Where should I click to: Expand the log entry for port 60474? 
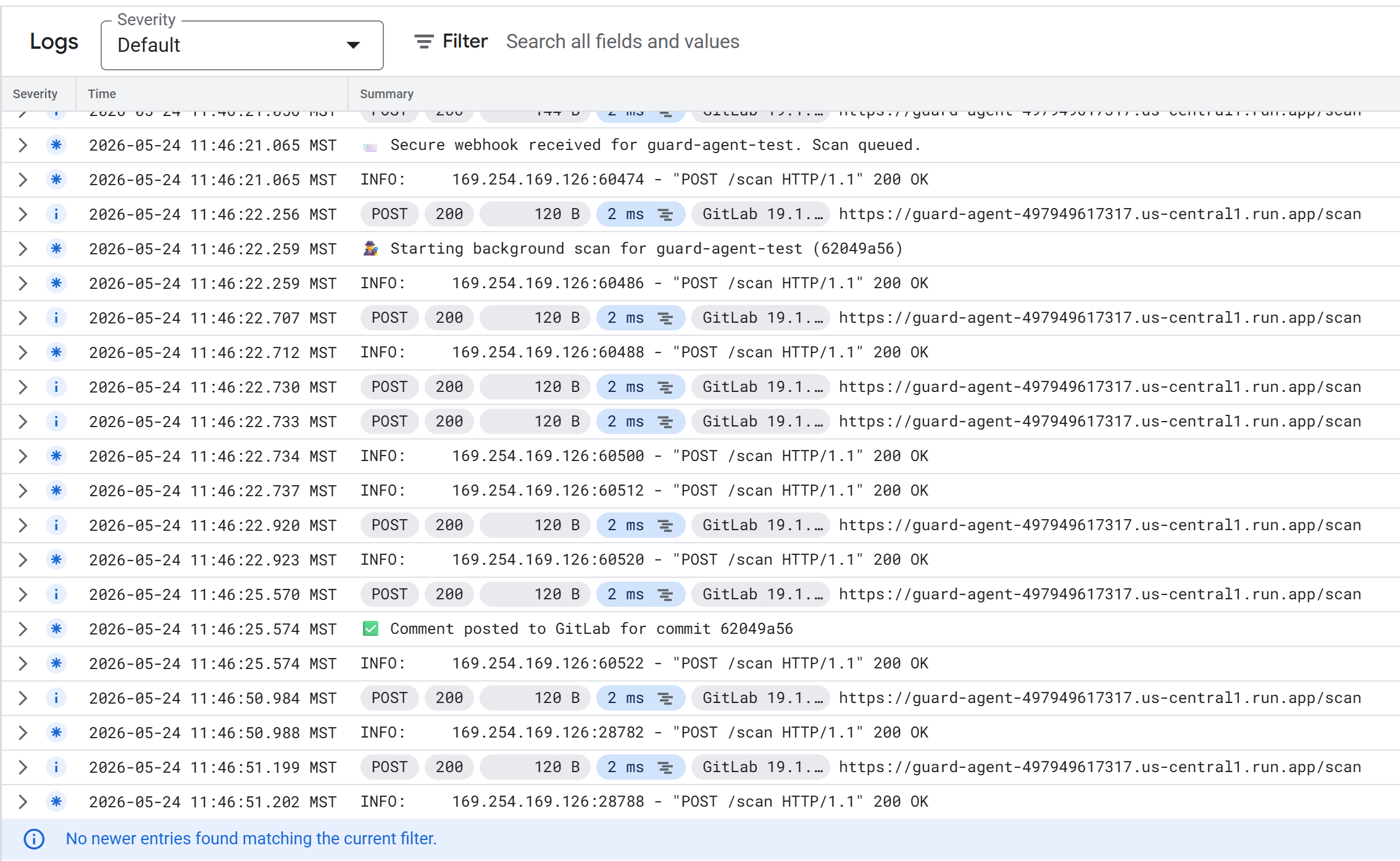coord(23,180)
